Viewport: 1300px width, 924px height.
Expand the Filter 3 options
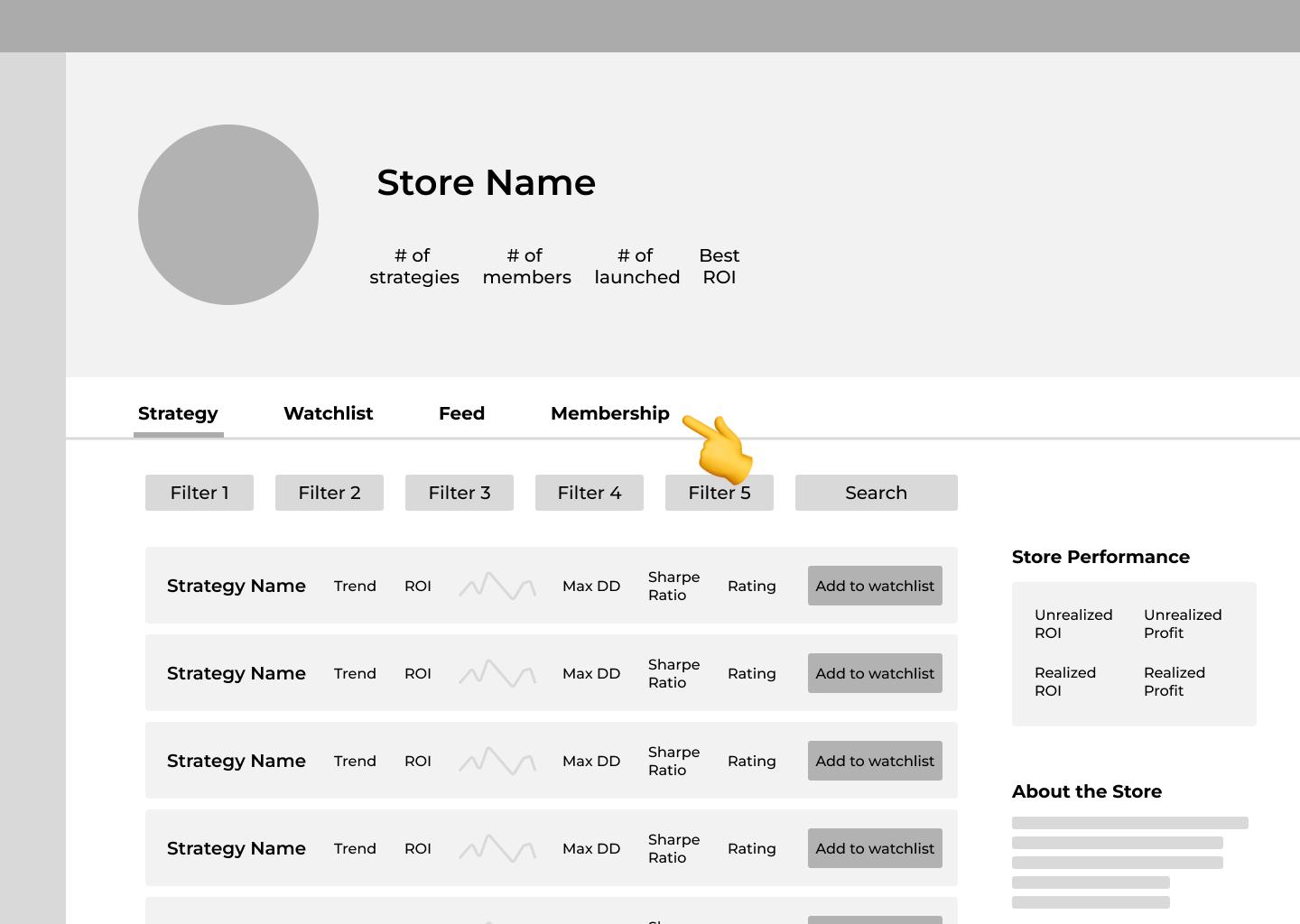(460, 493)
